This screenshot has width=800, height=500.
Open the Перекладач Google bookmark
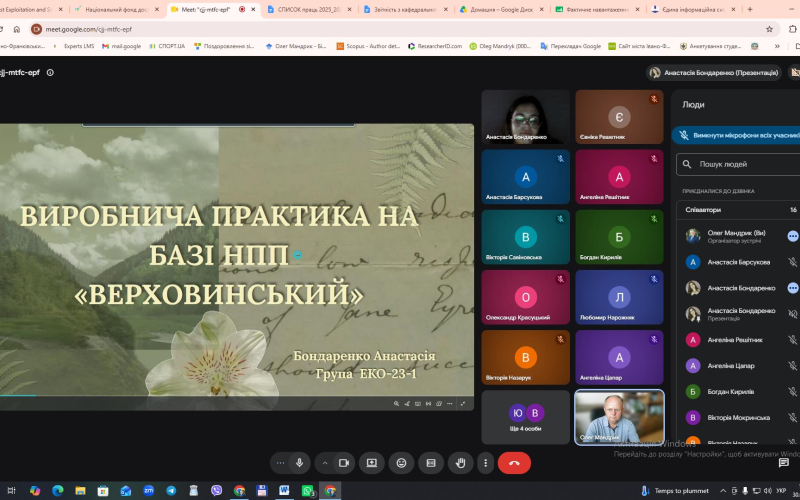[x=571, y=46]
